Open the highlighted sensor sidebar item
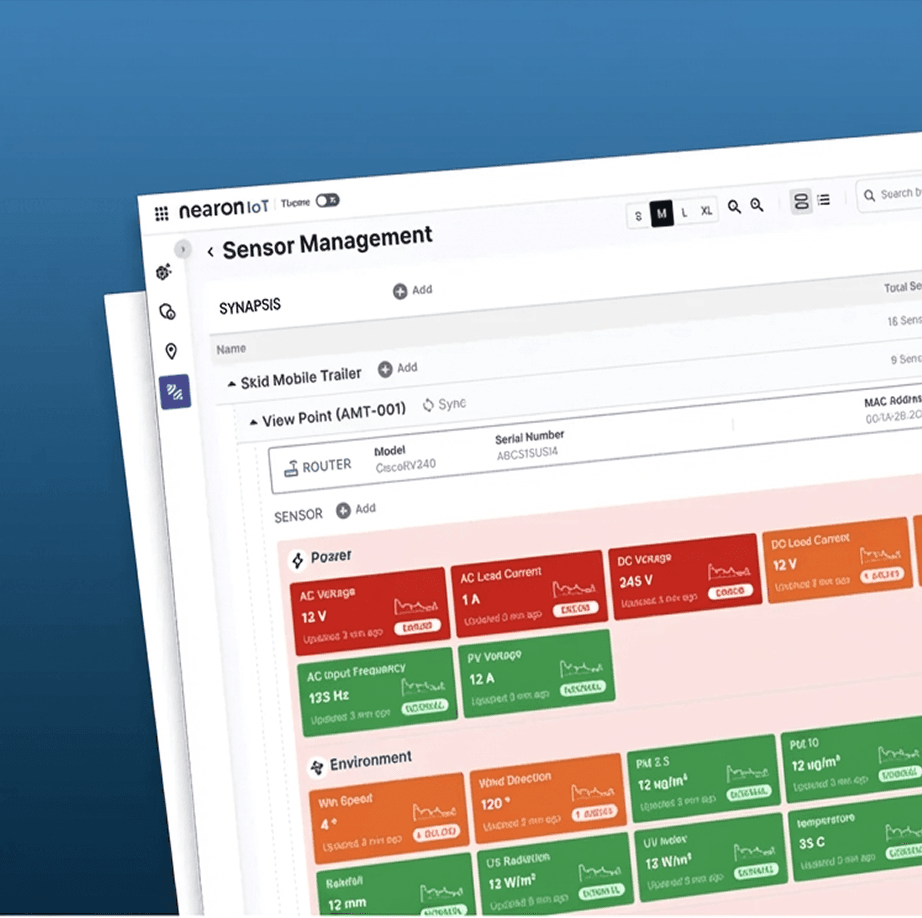The height and width of the screenshot is (918, 922). [x=174, y=392]
